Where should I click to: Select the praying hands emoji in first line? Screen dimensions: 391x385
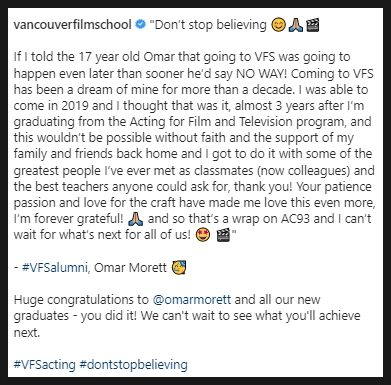pyautogui.click(x=296, y=25)
